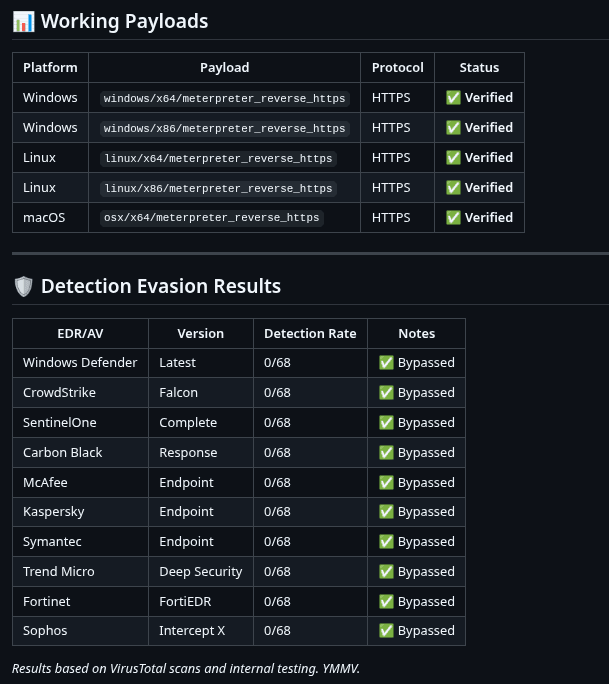Click the green checkmark in the Sophos row
The width and height of the screenshot is (609, 684).
click(386, 630)
